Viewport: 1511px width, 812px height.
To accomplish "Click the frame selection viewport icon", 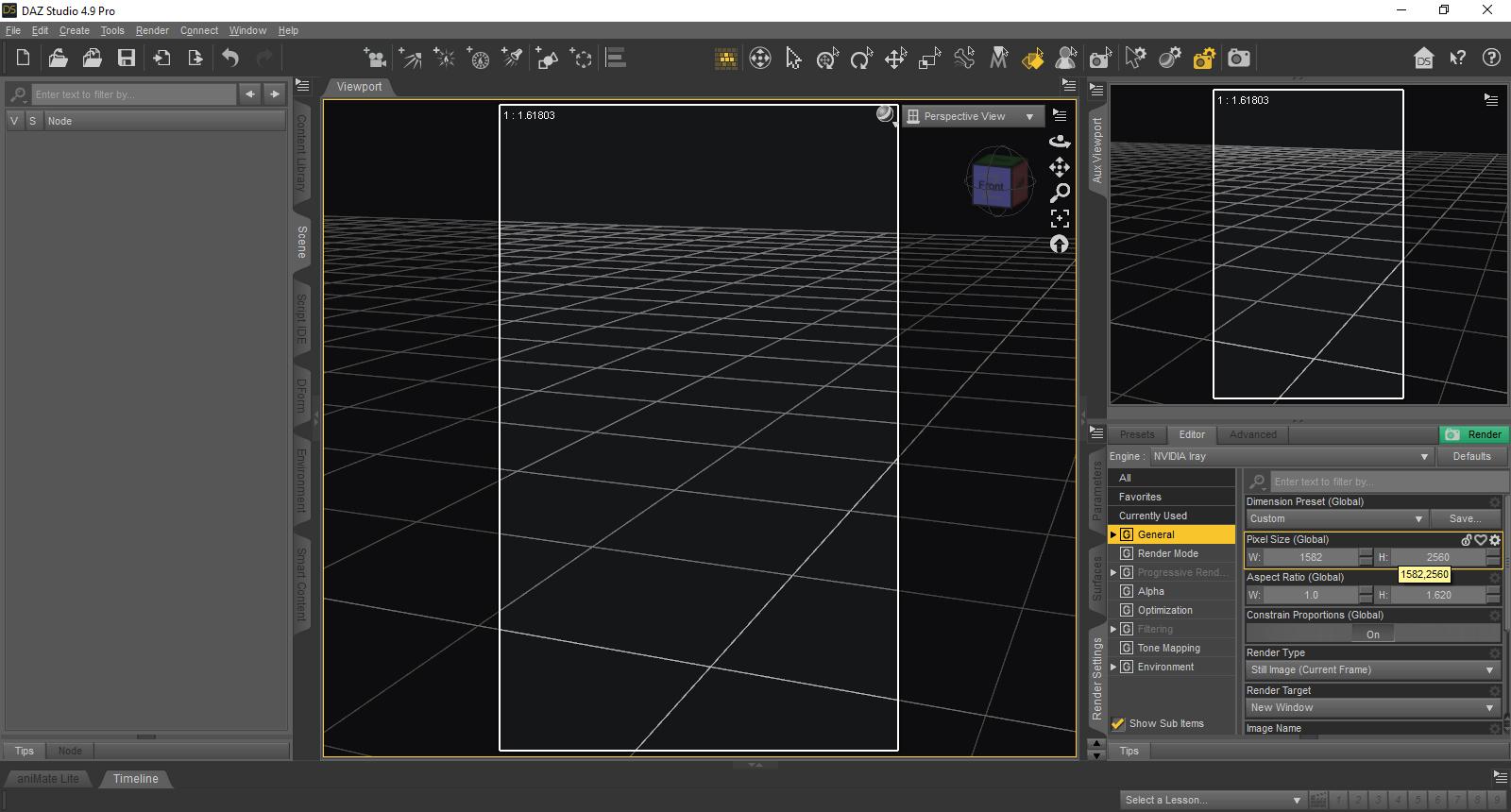I will [x=1060, y=218].
